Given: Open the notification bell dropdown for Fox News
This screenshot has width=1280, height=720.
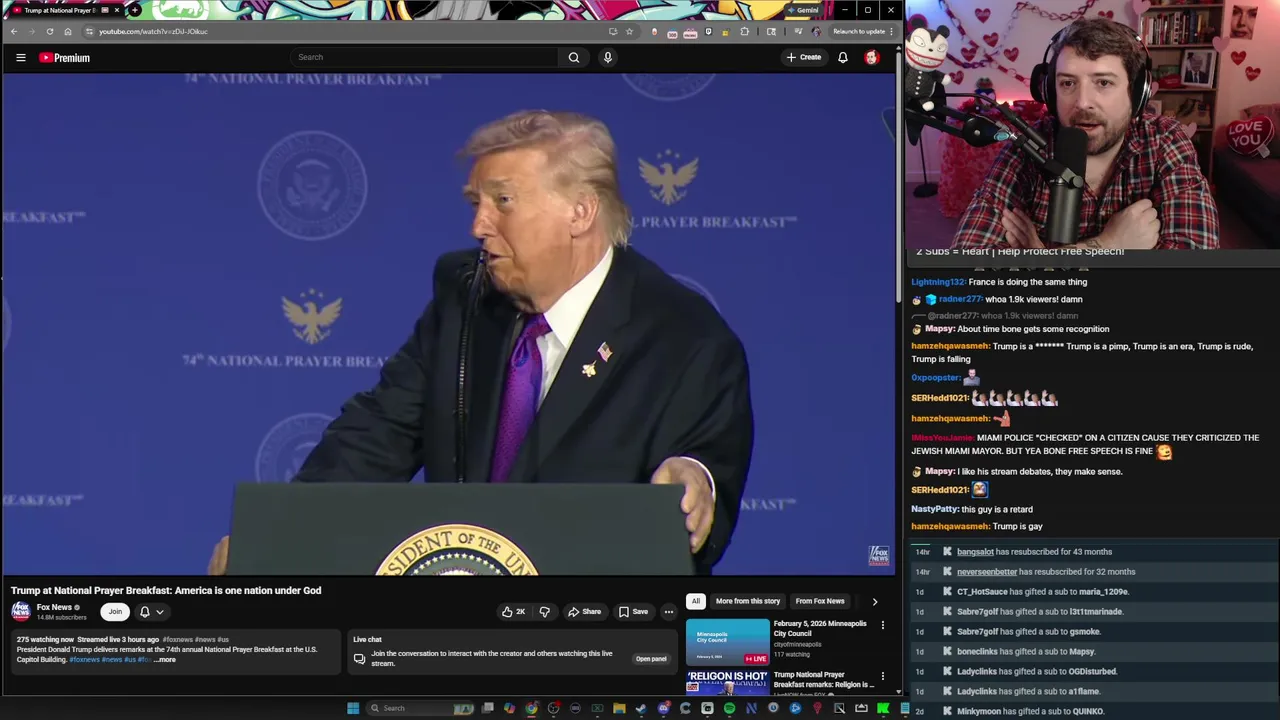Looking at the screenshot, I should pos(152,612).
